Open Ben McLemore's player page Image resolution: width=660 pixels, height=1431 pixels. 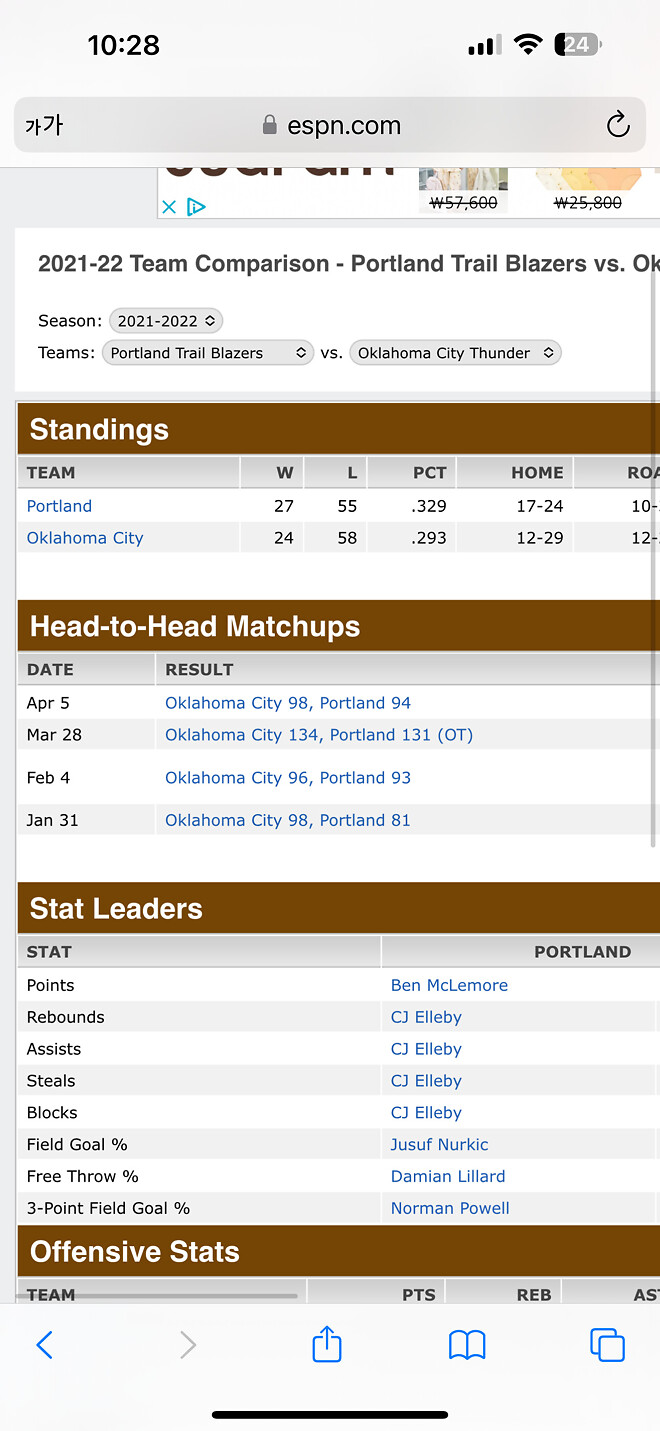pos(449,985)
